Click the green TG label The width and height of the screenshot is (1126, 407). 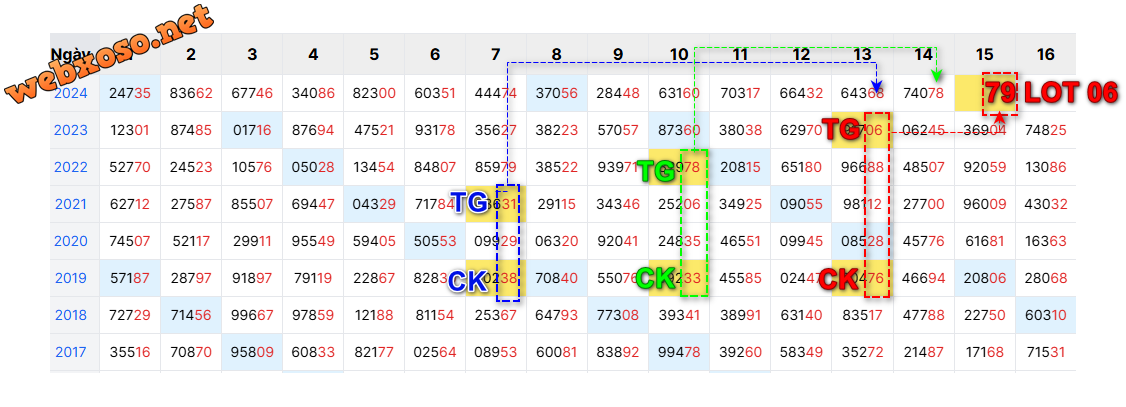point(655,171)
